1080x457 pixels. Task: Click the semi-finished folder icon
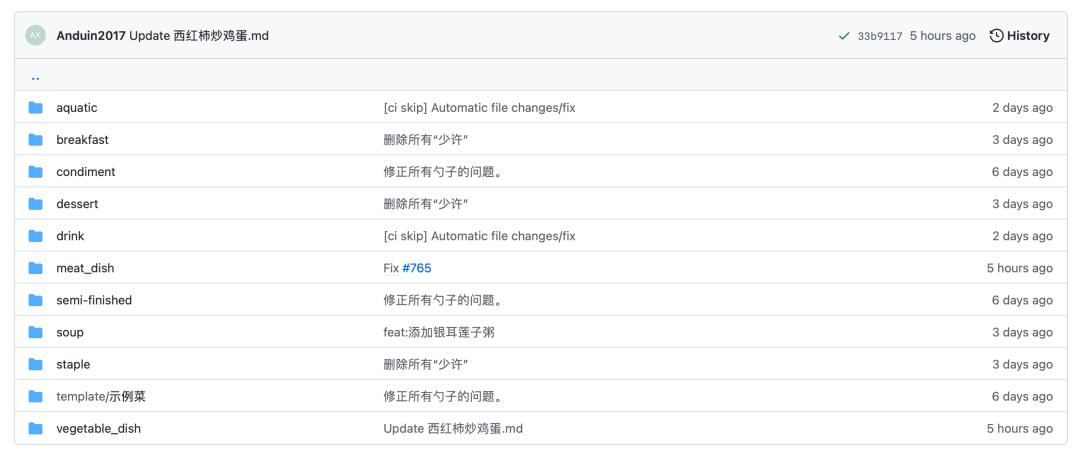[35, 300]
